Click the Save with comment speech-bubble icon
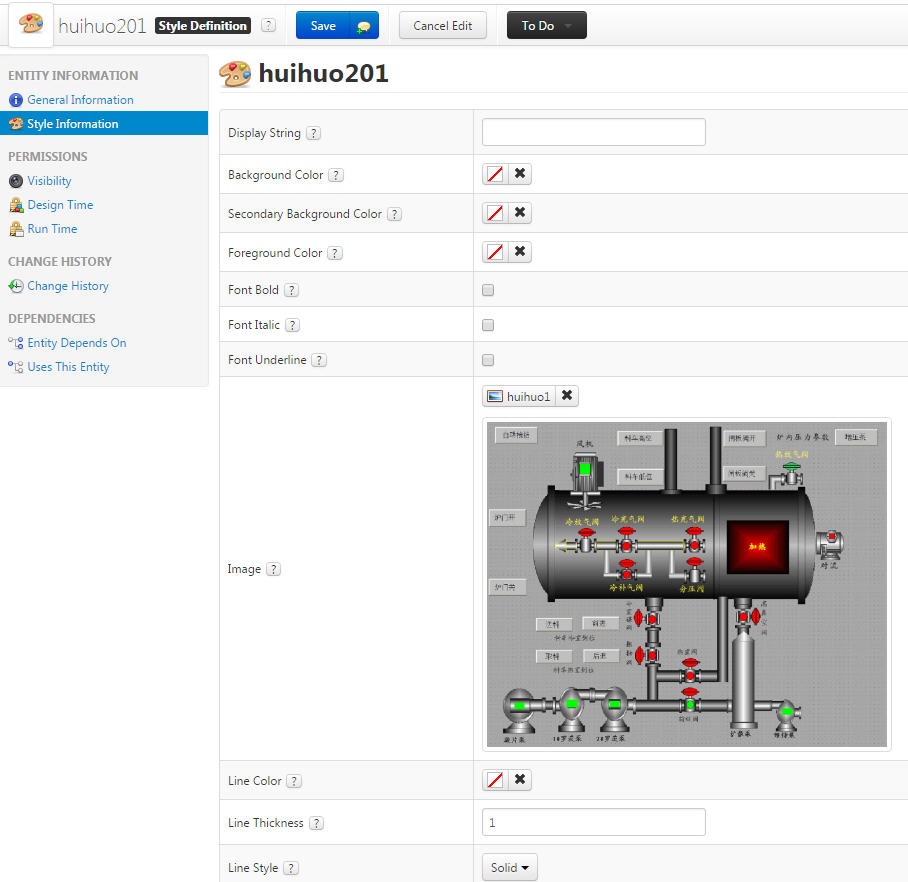This screenshot has height=882, width=908. point(364,26)
